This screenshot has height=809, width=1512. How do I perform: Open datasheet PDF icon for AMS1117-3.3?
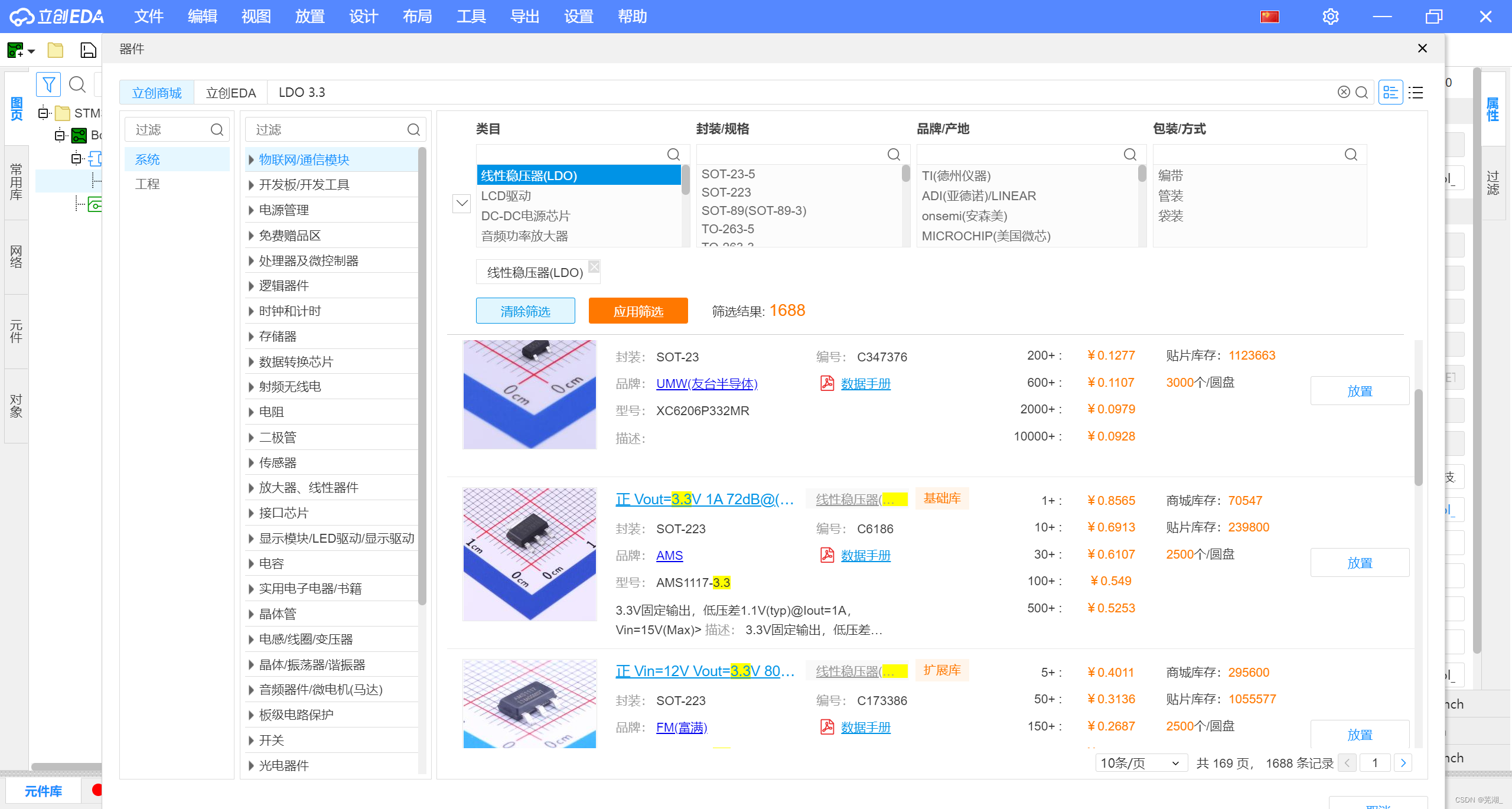pyautogui.click(x=827, y=555)
